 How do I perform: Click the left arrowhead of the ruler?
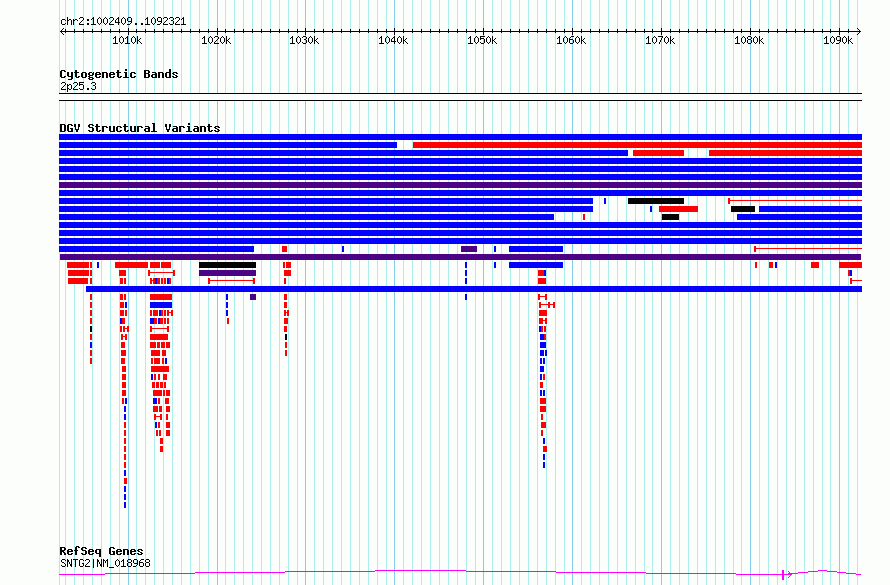click(62, 31)
